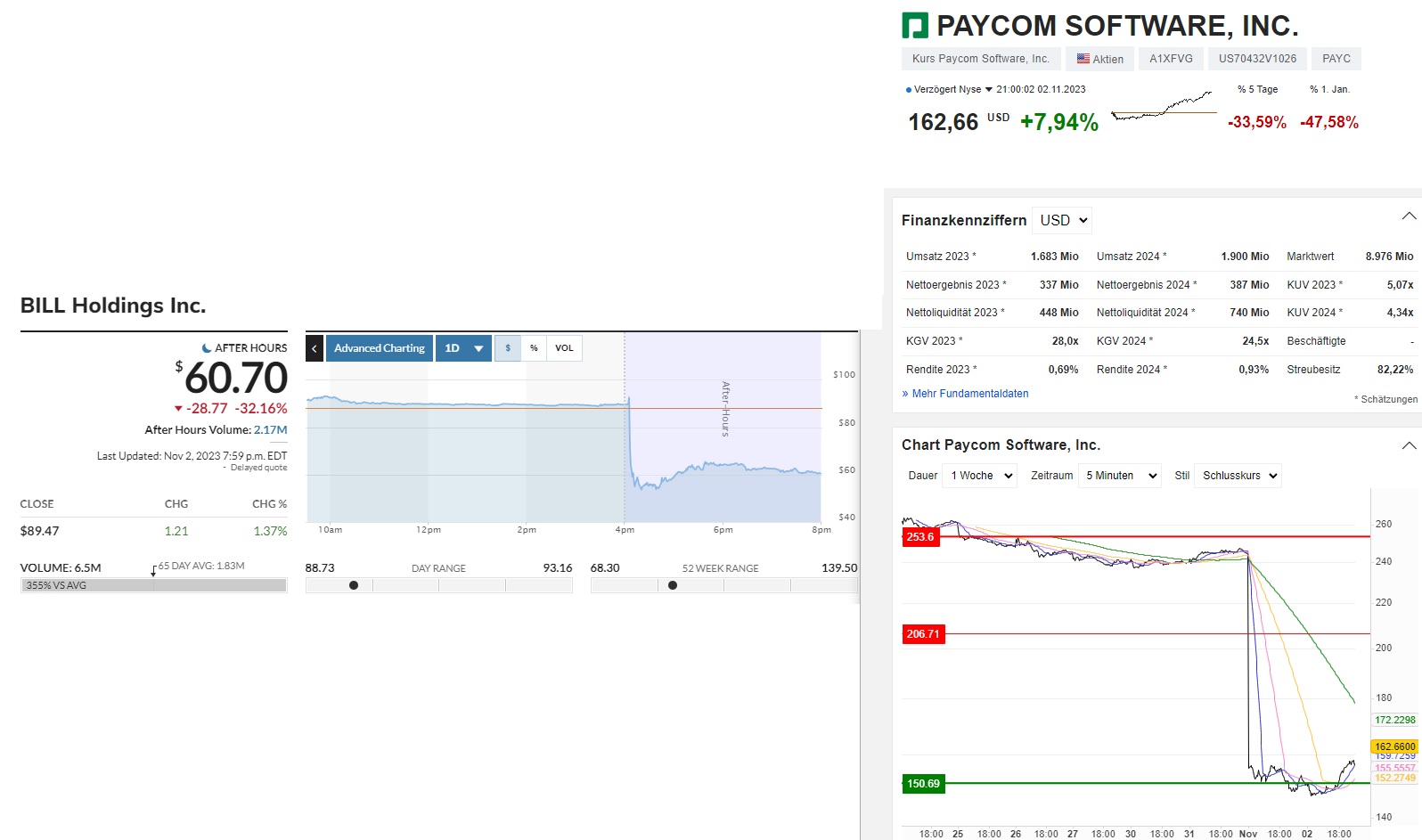Open Stil Schlusskurs dropdown

click(1238, 476)
